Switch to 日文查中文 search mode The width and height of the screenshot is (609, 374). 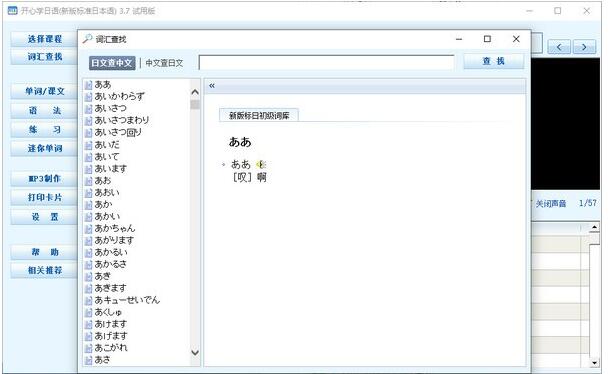(112, 63)
